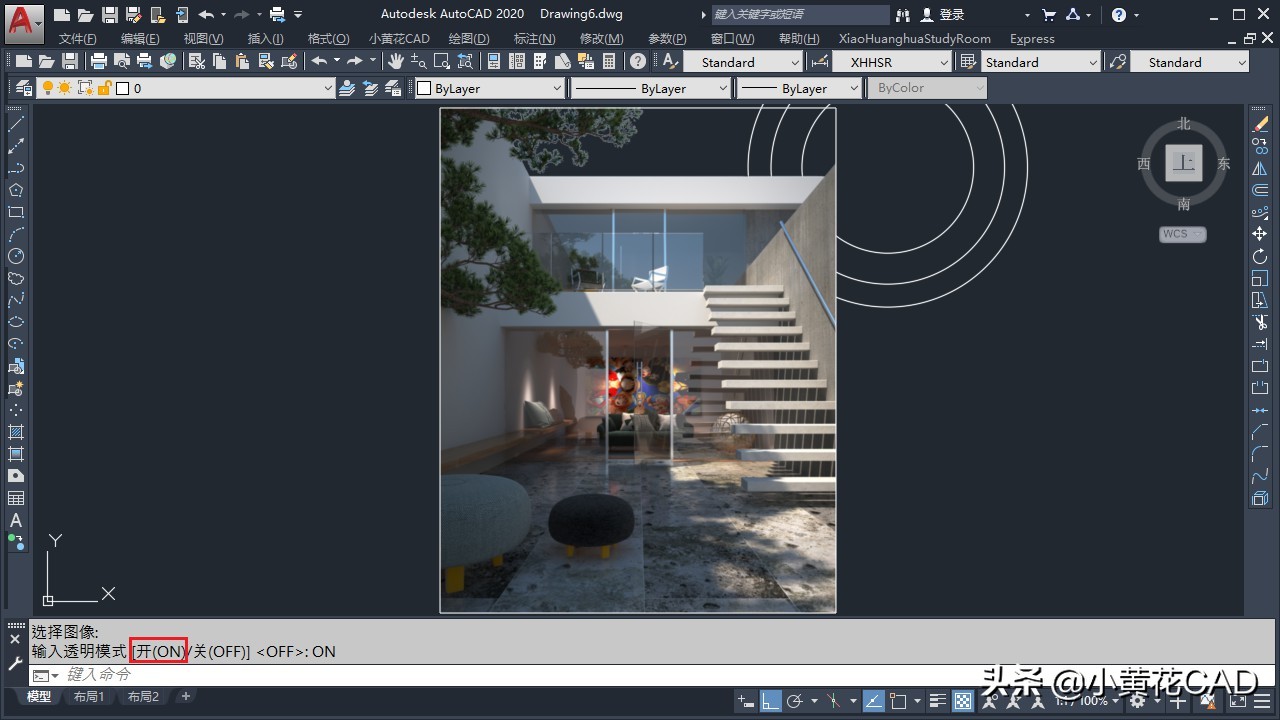Click the keyword search box in title bar
The image size is (1280, 720).
799,15
